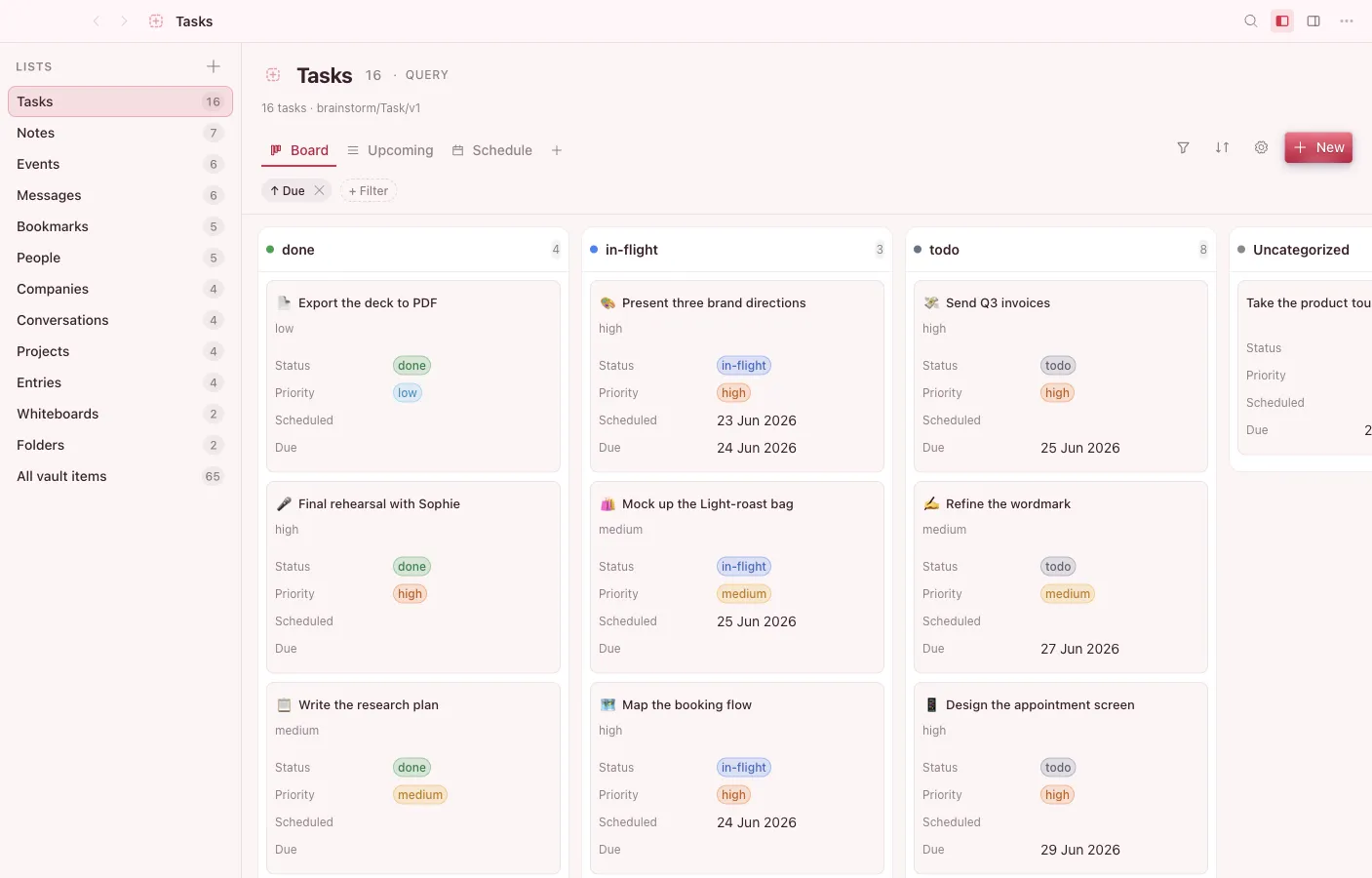Click the Write the research plan icon

(x=284, y=704)
